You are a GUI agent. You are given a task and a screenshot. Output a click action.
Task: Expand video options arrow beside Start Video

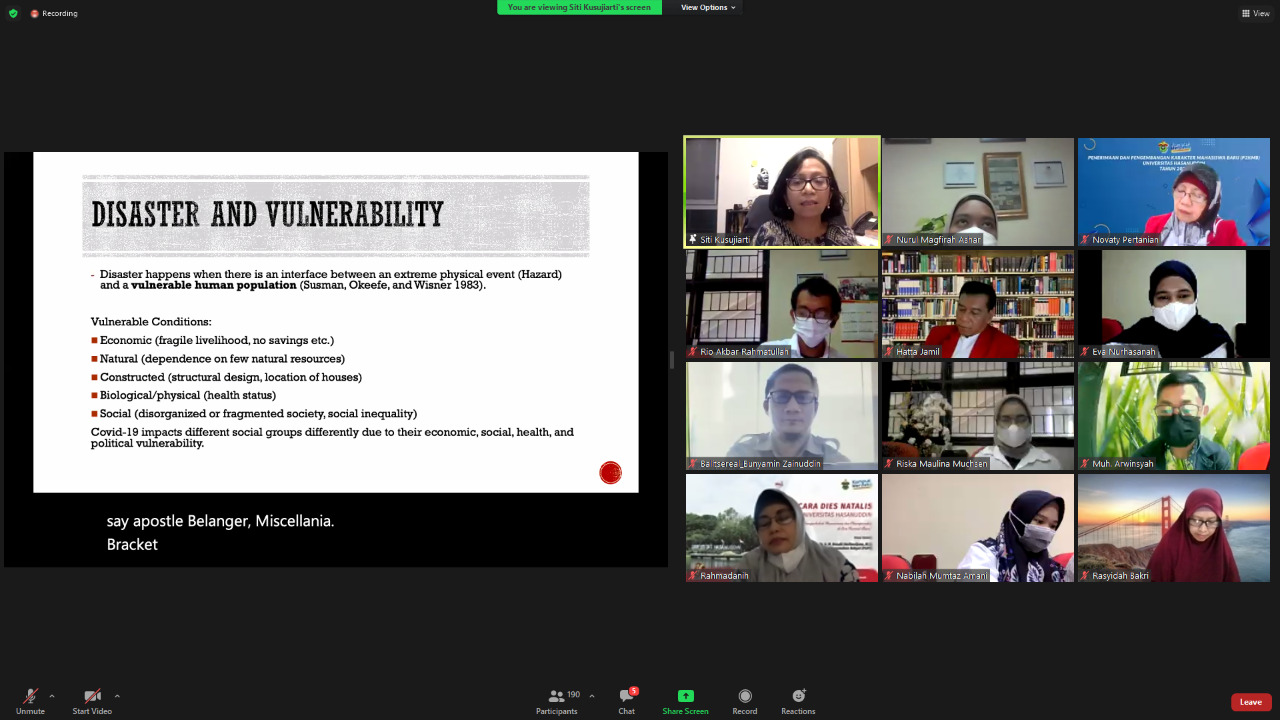(117, 696)
